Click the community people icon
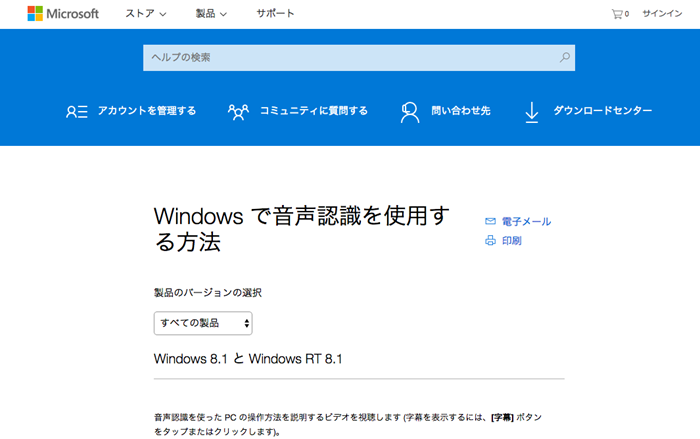 238,112
